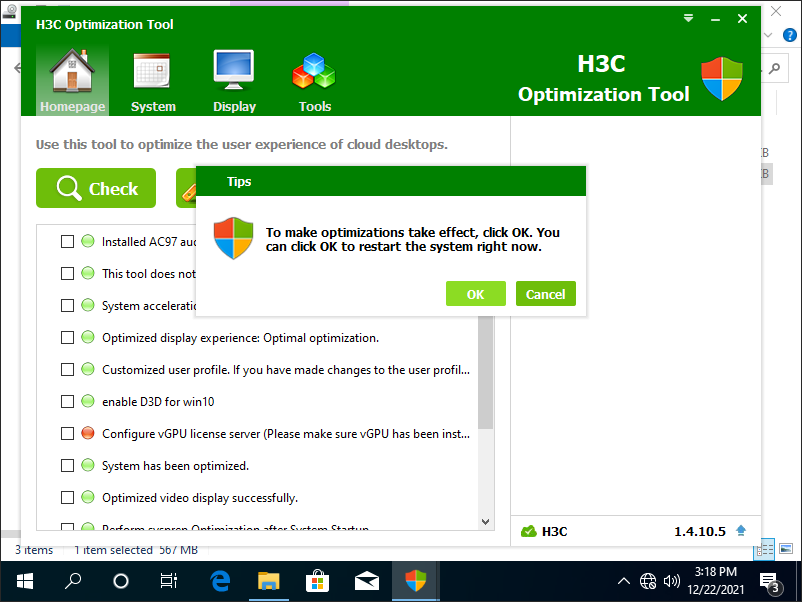
Task: Switch to the System tab
Action: 152,82
